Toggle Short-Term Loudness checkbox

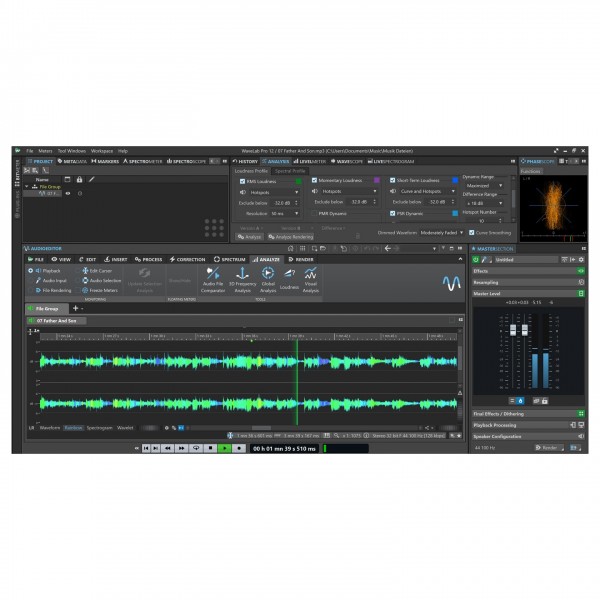click(x=392, y=180)
